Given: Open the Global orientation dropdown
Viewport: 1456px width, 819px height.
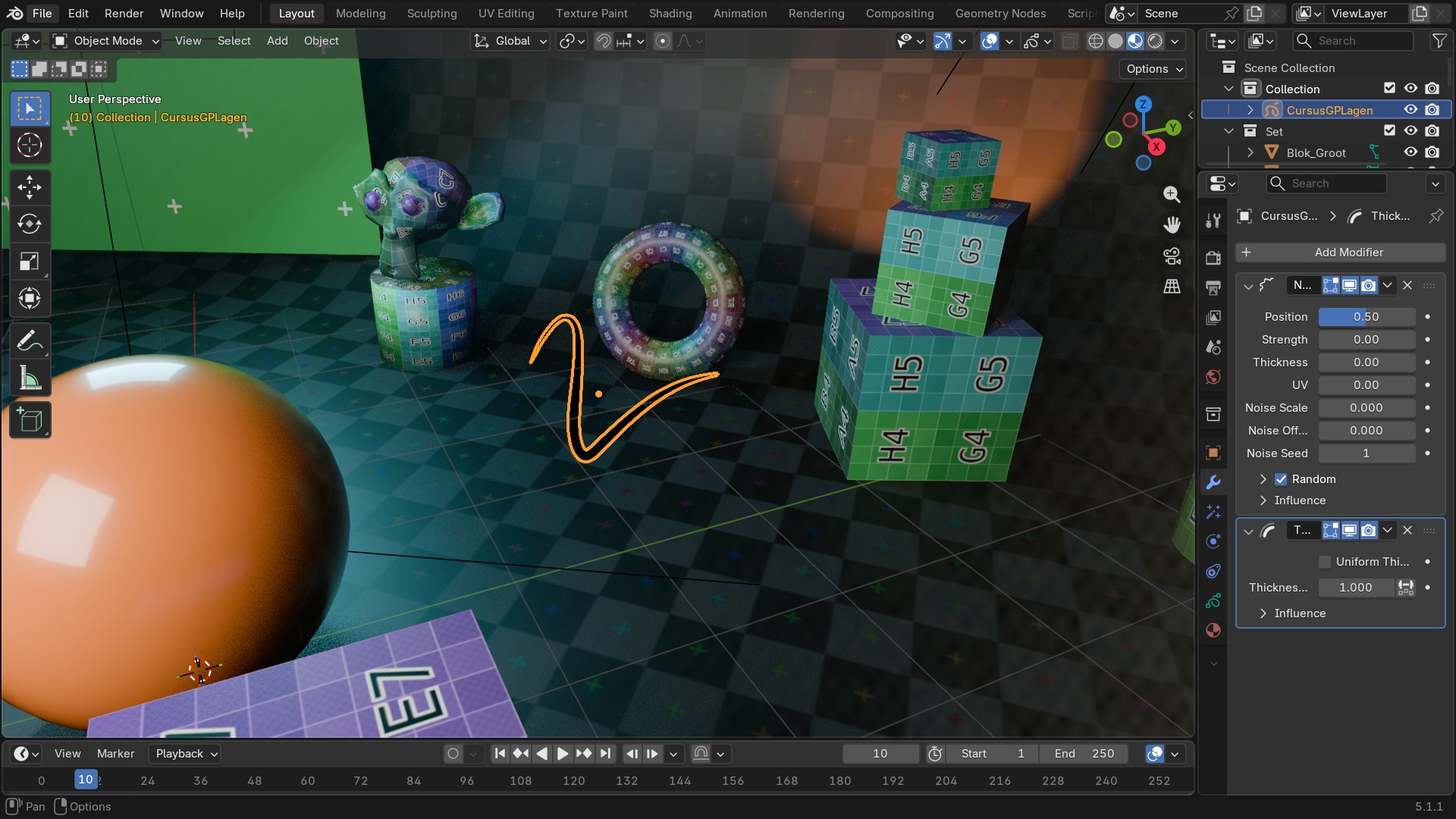Looking at the screenshot, I should (510, 41).
